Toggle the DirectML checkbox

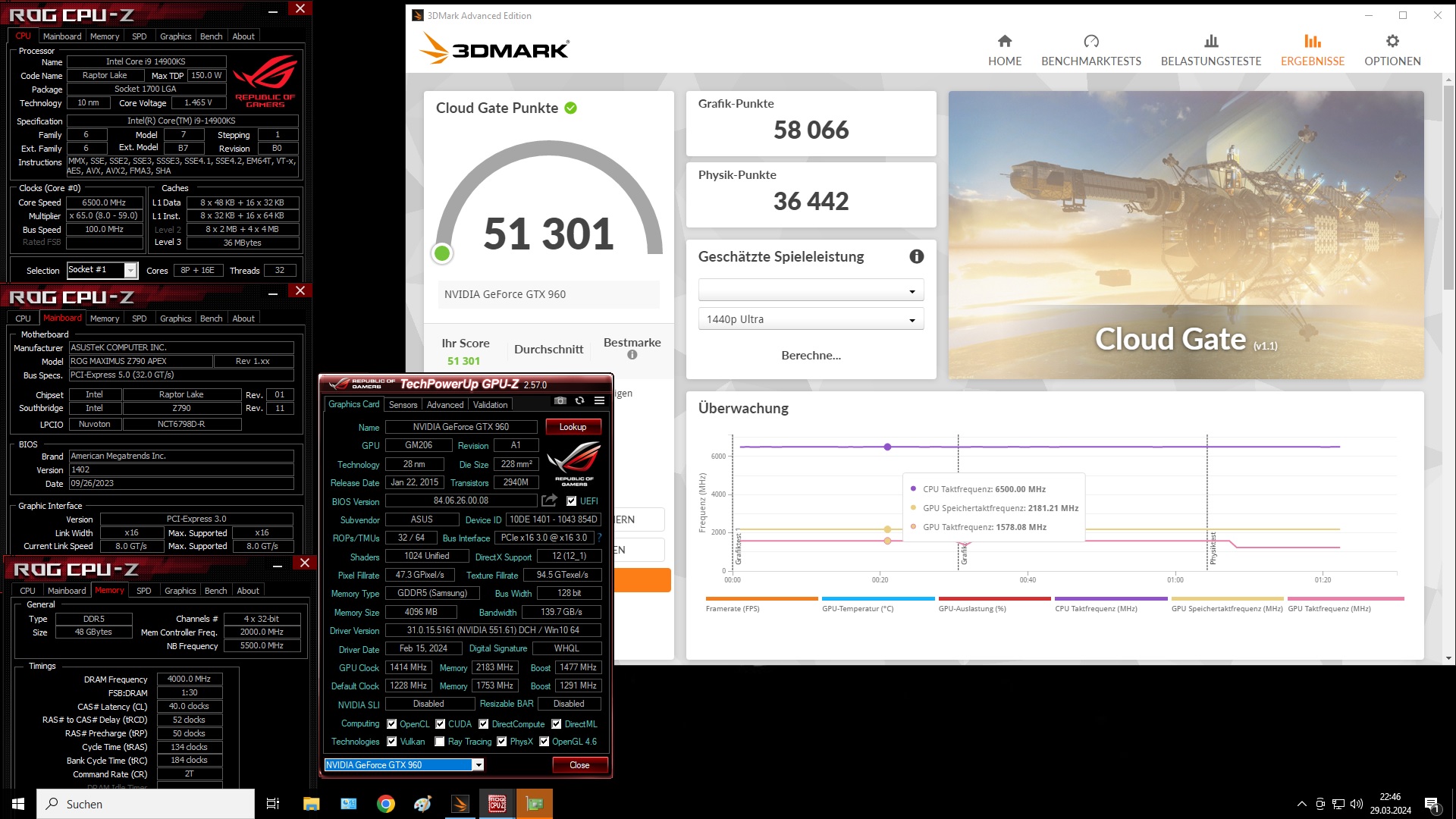tap(557, 724)
